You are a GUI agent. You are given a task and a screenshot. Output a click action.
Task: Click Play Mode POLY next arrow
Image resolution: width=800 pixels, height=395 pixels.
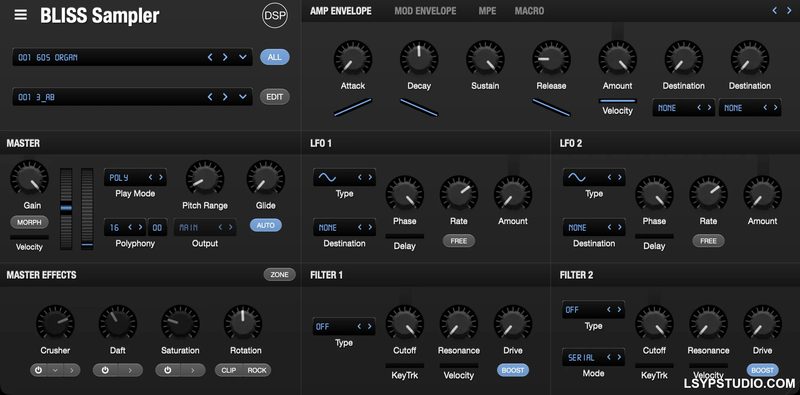pyautogui.click(x=161, y=178)
